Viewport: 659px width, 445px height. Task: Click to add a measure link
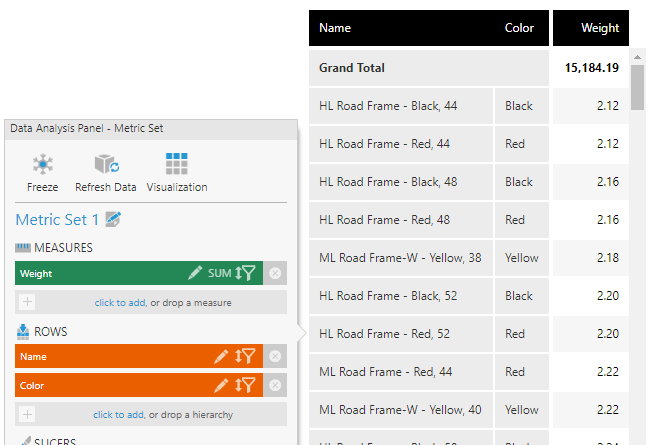tap(120, 302)
